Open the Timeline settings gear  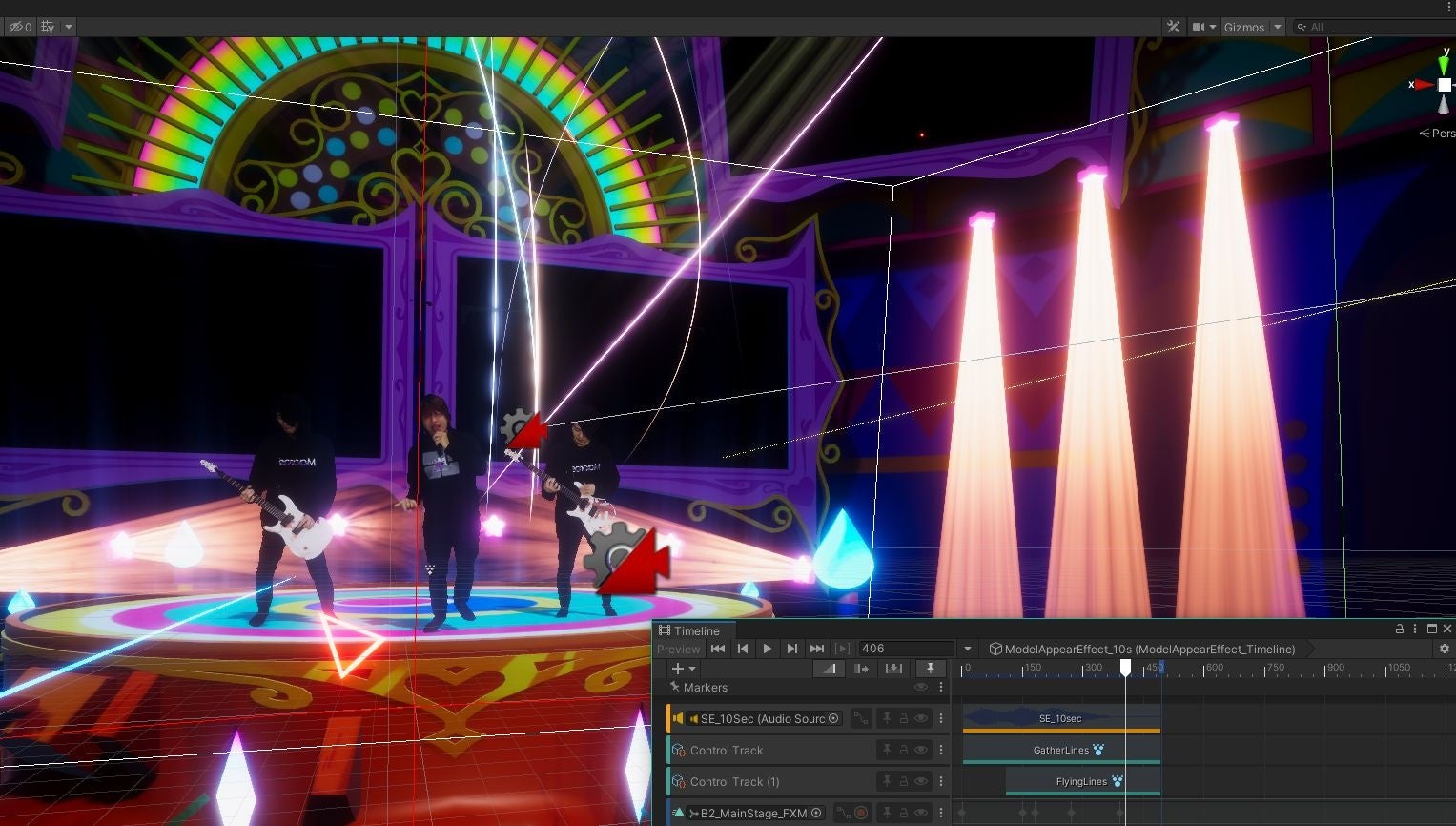point(1444,649)
